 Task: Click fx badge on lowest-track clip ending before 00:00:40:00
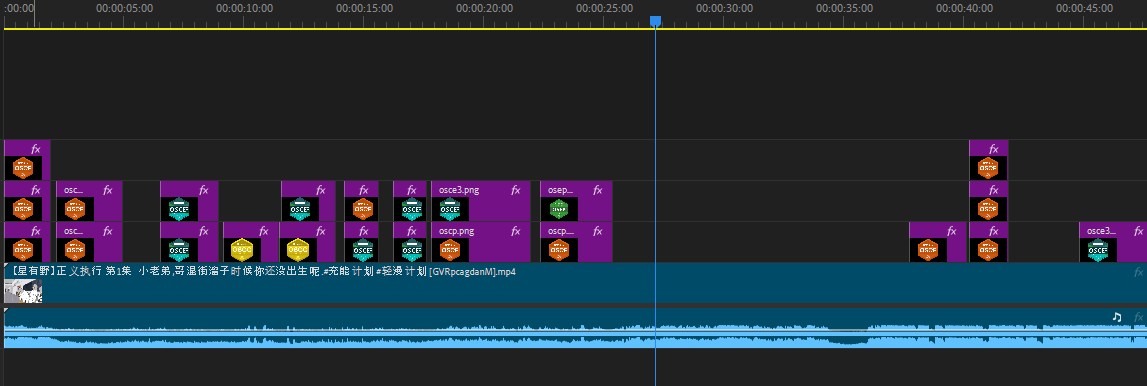(952, 231)
